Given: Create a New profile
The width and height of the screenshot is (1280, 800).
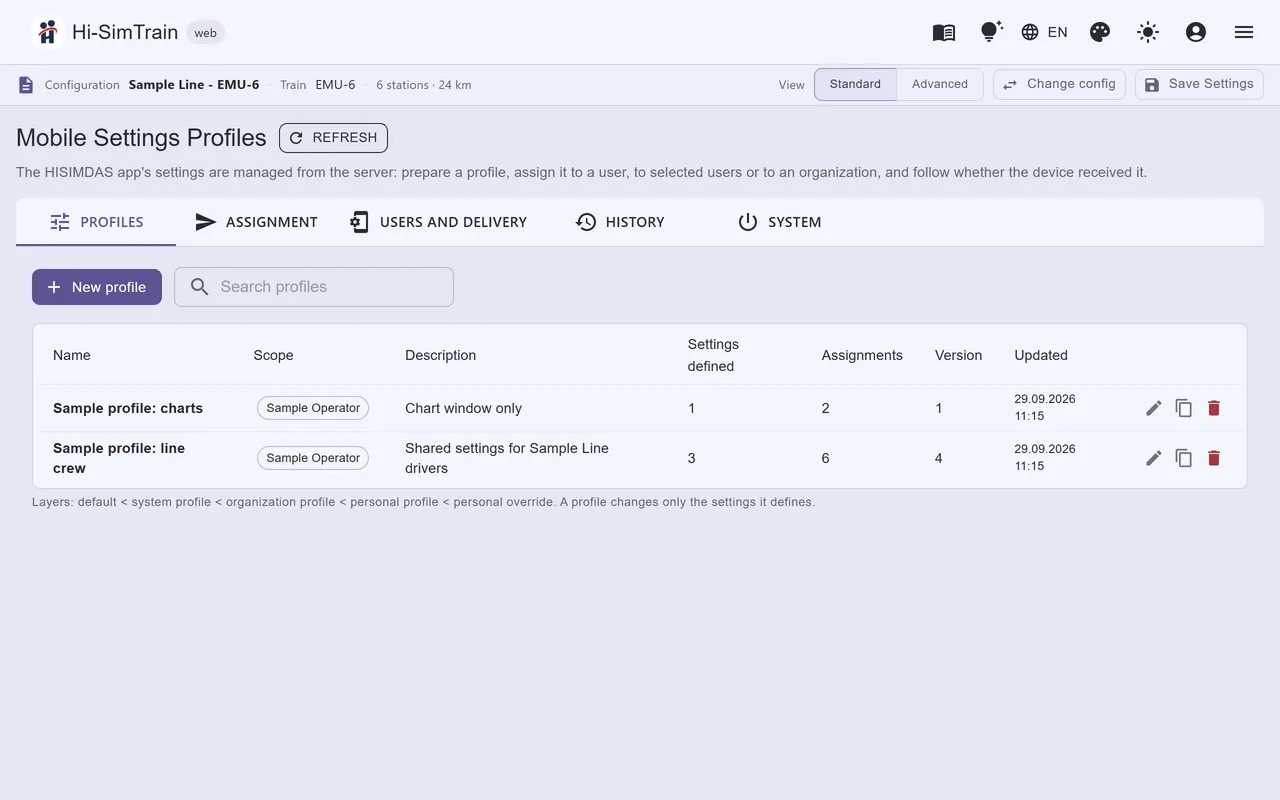Looking at the screenshot, I should (x=97, y=287).
